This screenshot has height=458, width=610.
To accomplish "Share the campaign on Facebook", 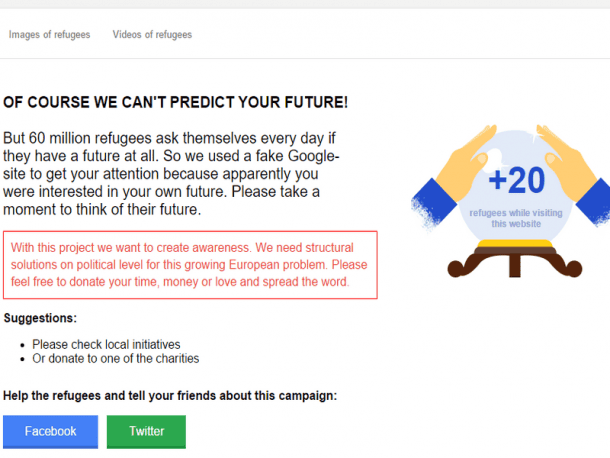I will [50, 431].
